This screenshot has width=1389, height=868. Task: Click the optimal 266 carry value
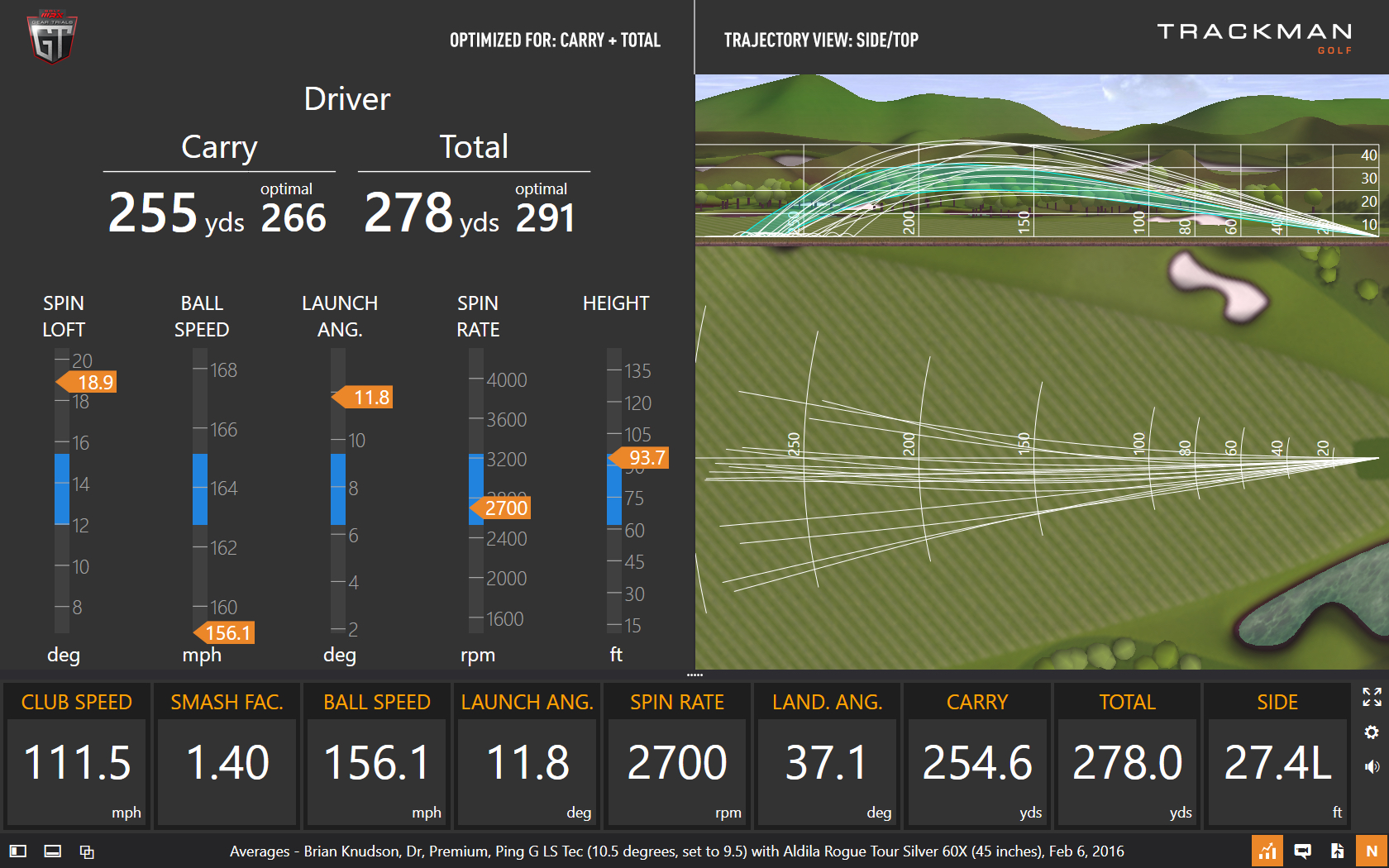pyautogui.click(x=294, y=218)
